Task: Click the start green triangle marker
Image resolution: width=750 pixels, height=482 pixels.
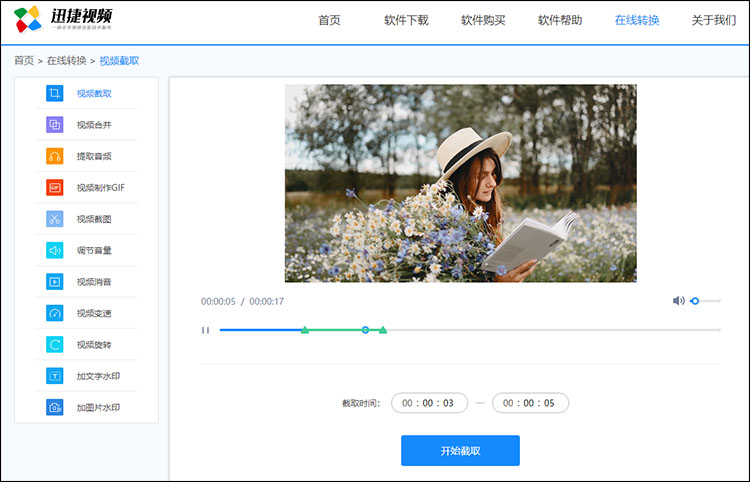Action: coord(305,330)
